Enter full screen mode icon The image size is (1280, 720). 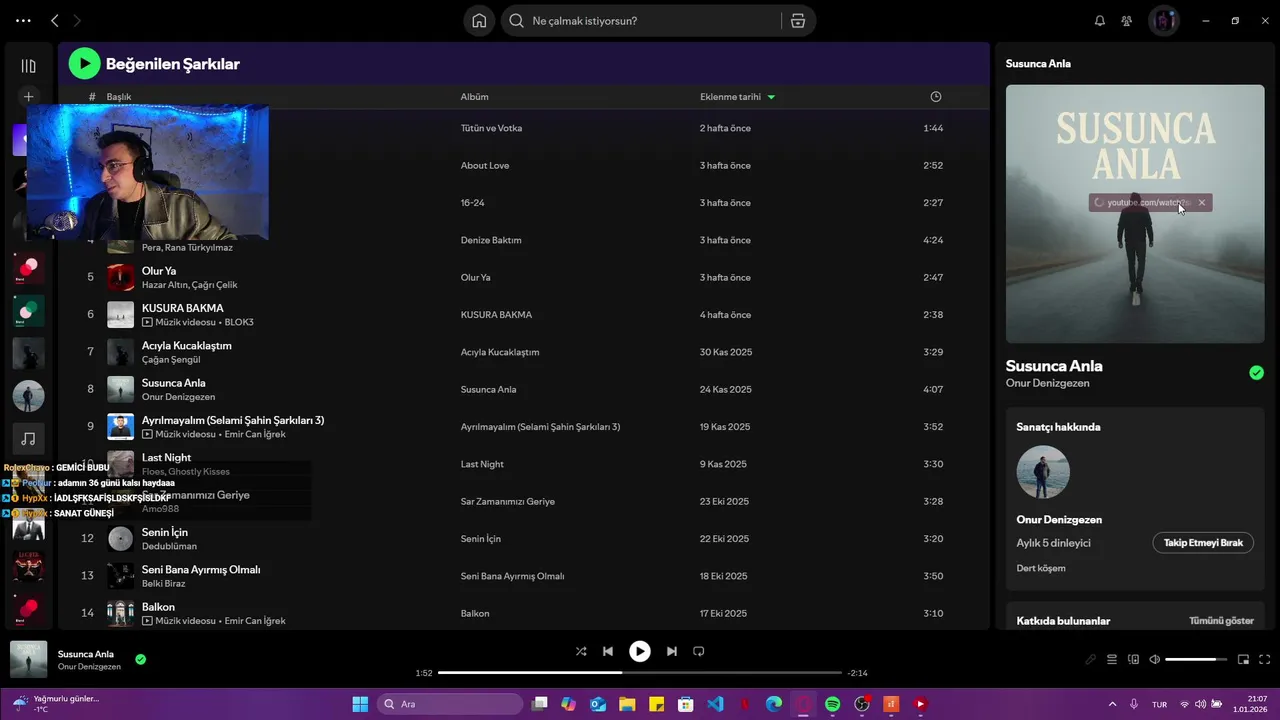(x=1265, y=659)
